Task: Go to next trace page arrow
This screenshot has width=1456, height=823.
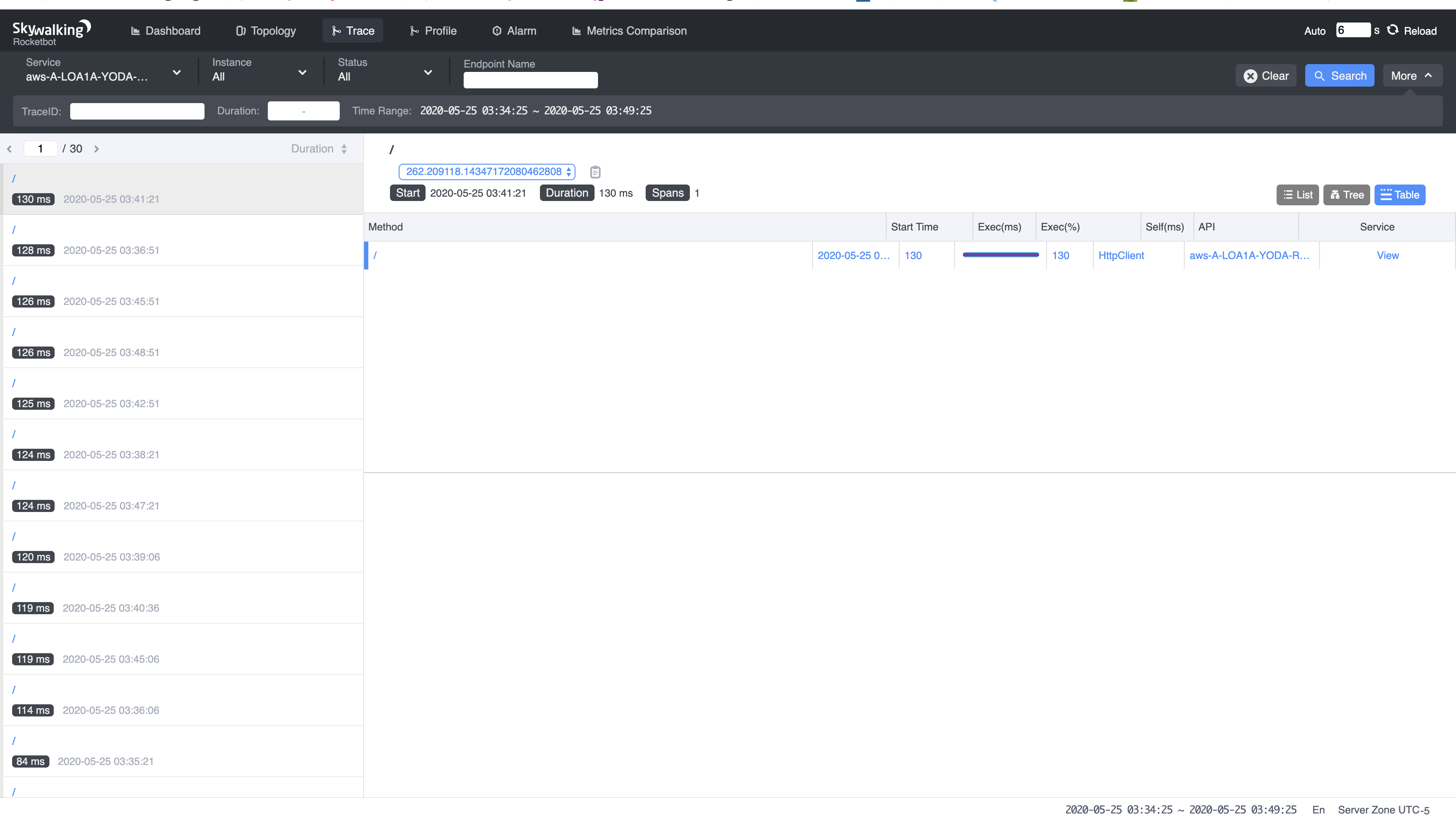Action: pos(97,149)
